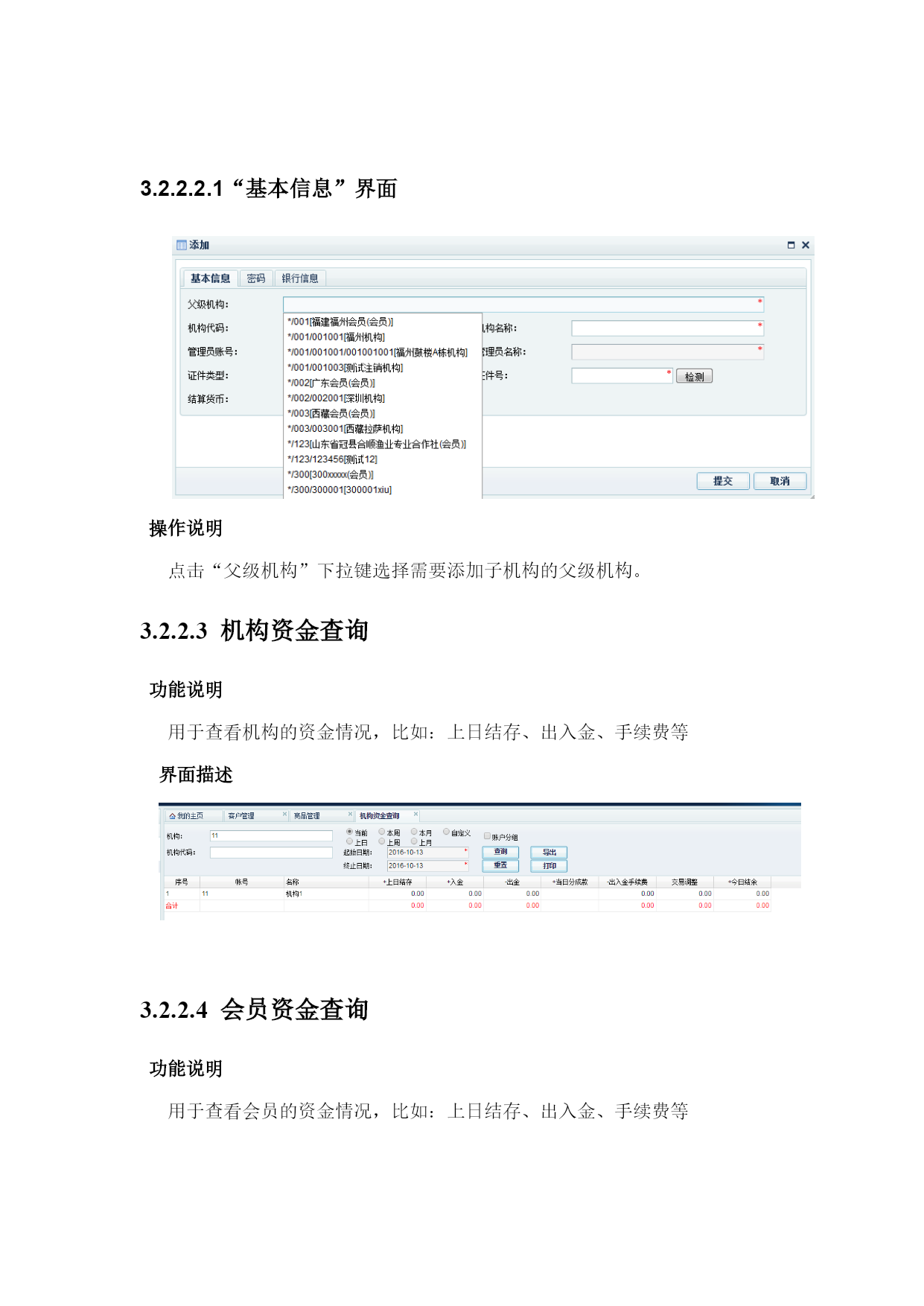The height and width of the screenshot is (1306, 924).
Task: Select */001/001001/001001001[福州鼓楼A栋机构] entry
Action: pyautogui.click(x=377, y=352)
